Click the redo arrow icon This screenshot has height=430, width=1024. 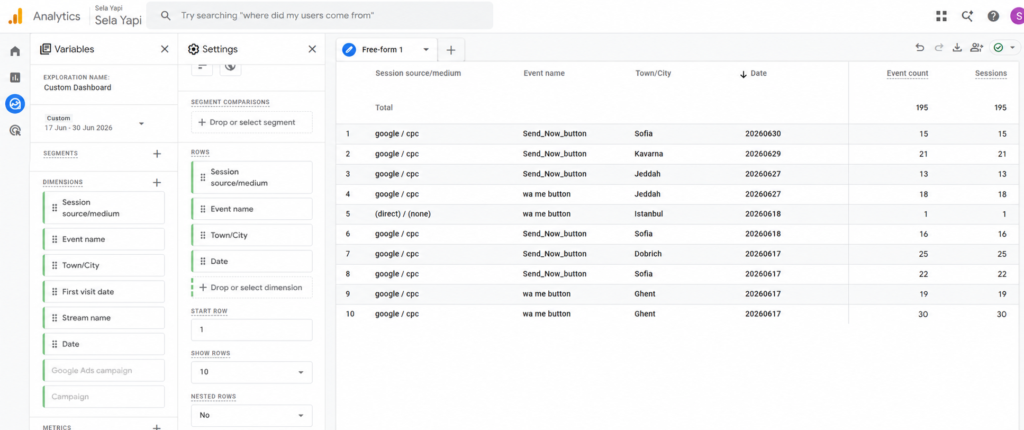939,48
